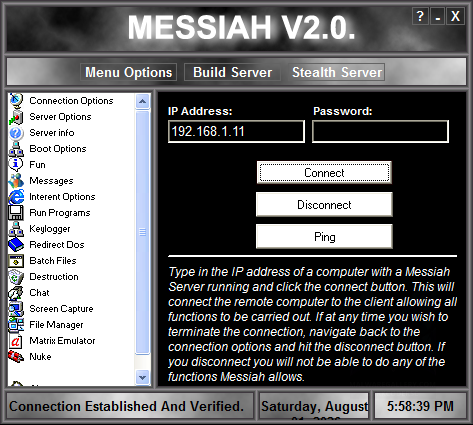
Task: Click the question mark help button
Action: click(420, 16)
